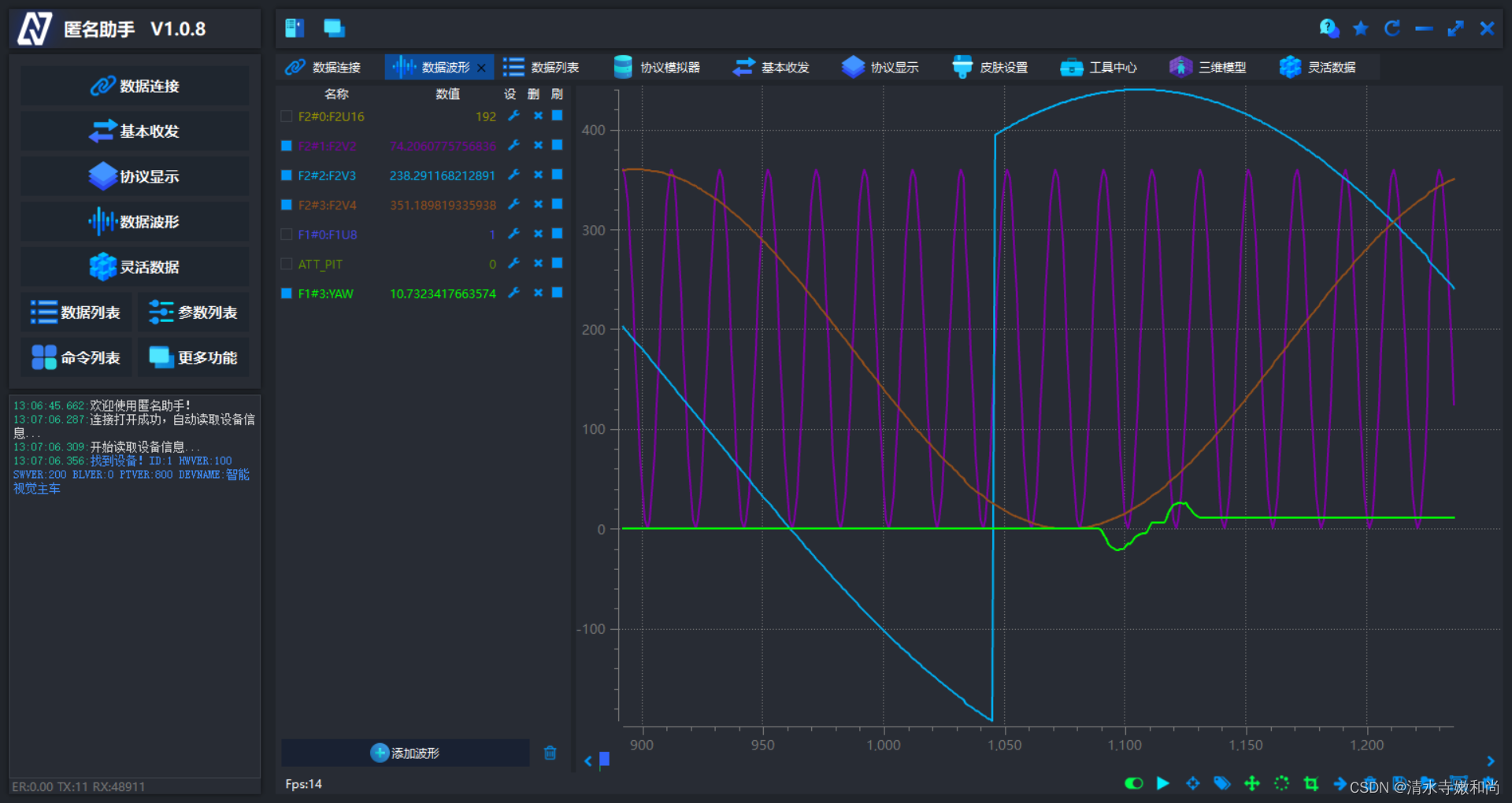
Task: Click the refresh icon in title bar
Action: click(1392, 28)
